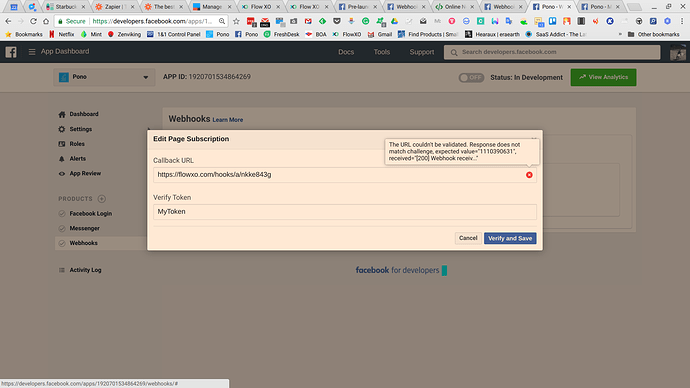Click the red error icon in Callback URL field
The height and width of the screenshot is (388, 690).
[529, 175]
